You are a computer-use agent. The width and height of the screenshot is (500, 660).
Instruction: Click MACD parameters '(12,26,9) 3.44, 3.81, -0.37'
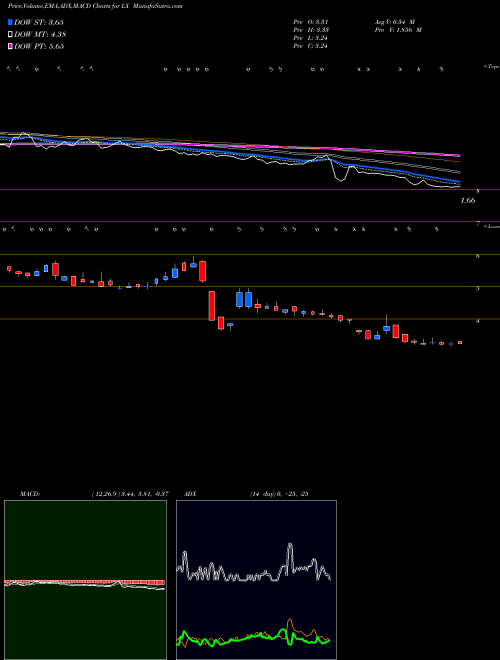pos(130,494)
